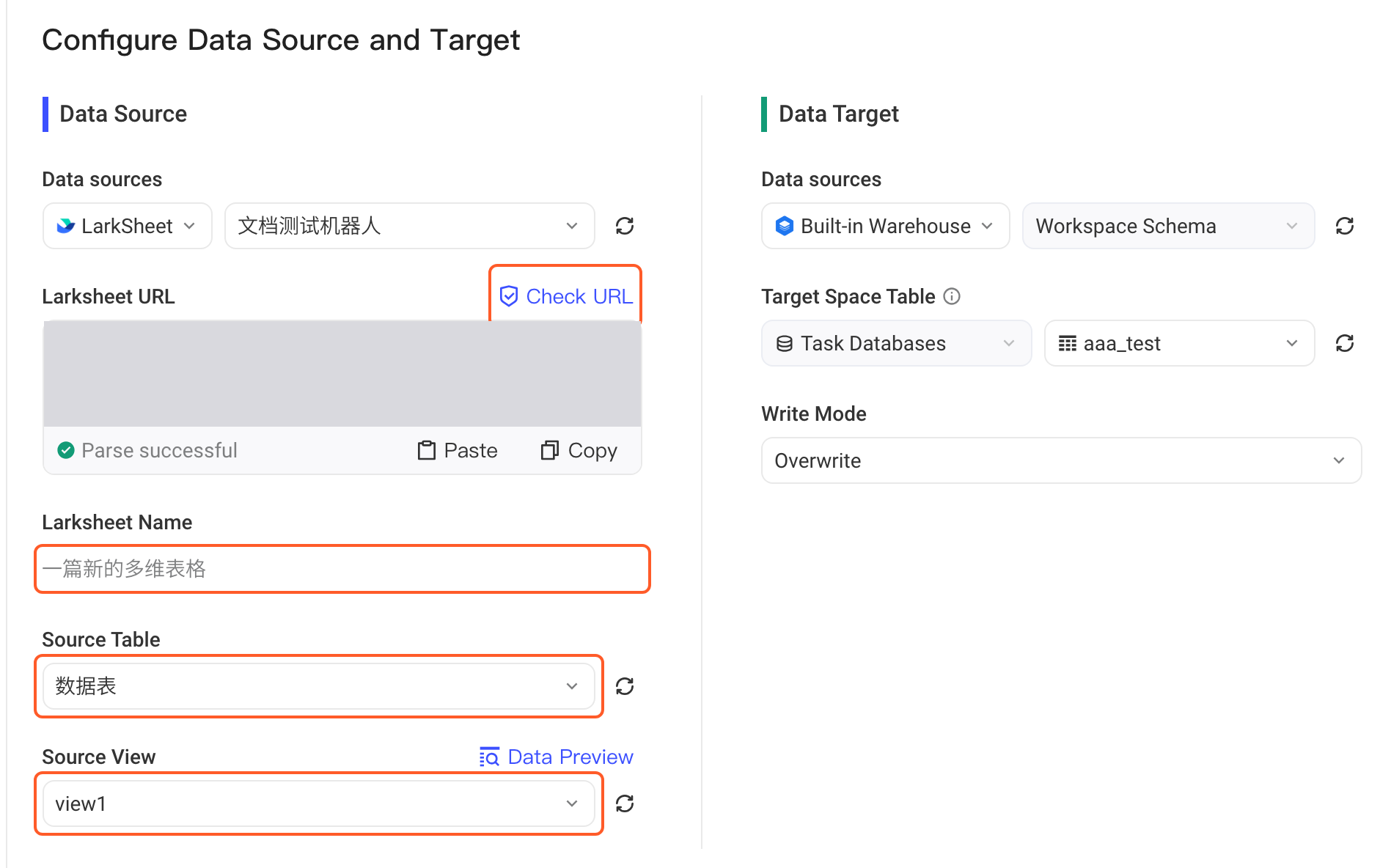1380x868 pixels.
Task: Click the LarkSheet logo icon
Action: (x=66, y=226)
